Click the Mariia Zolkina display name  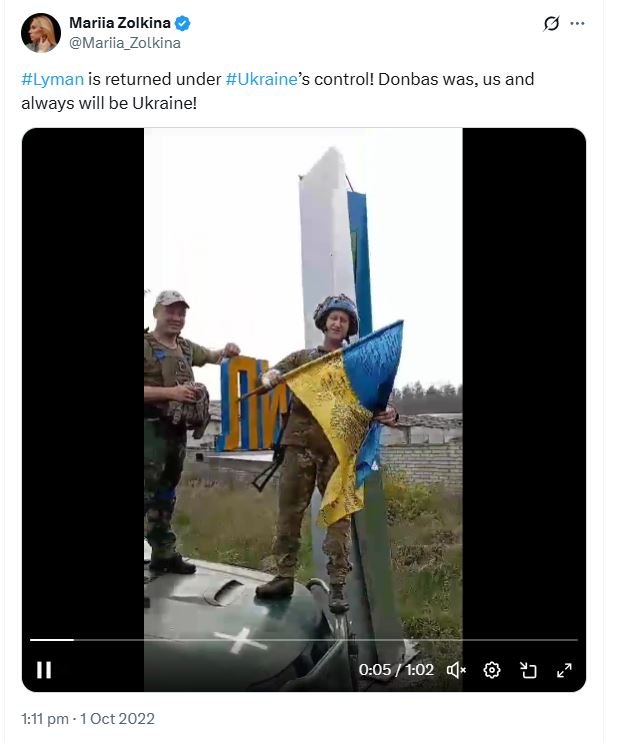(x=119, y=23)
